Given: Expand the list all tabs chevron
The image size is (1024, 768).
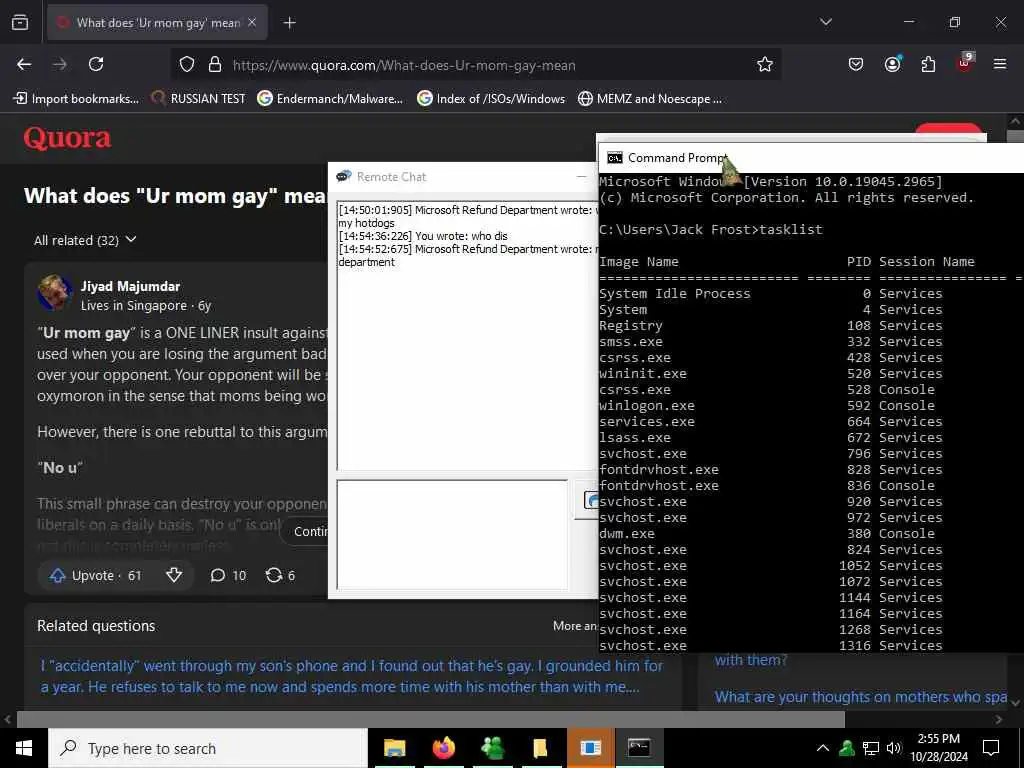Looking at the screenshot, I should point(825,22).
